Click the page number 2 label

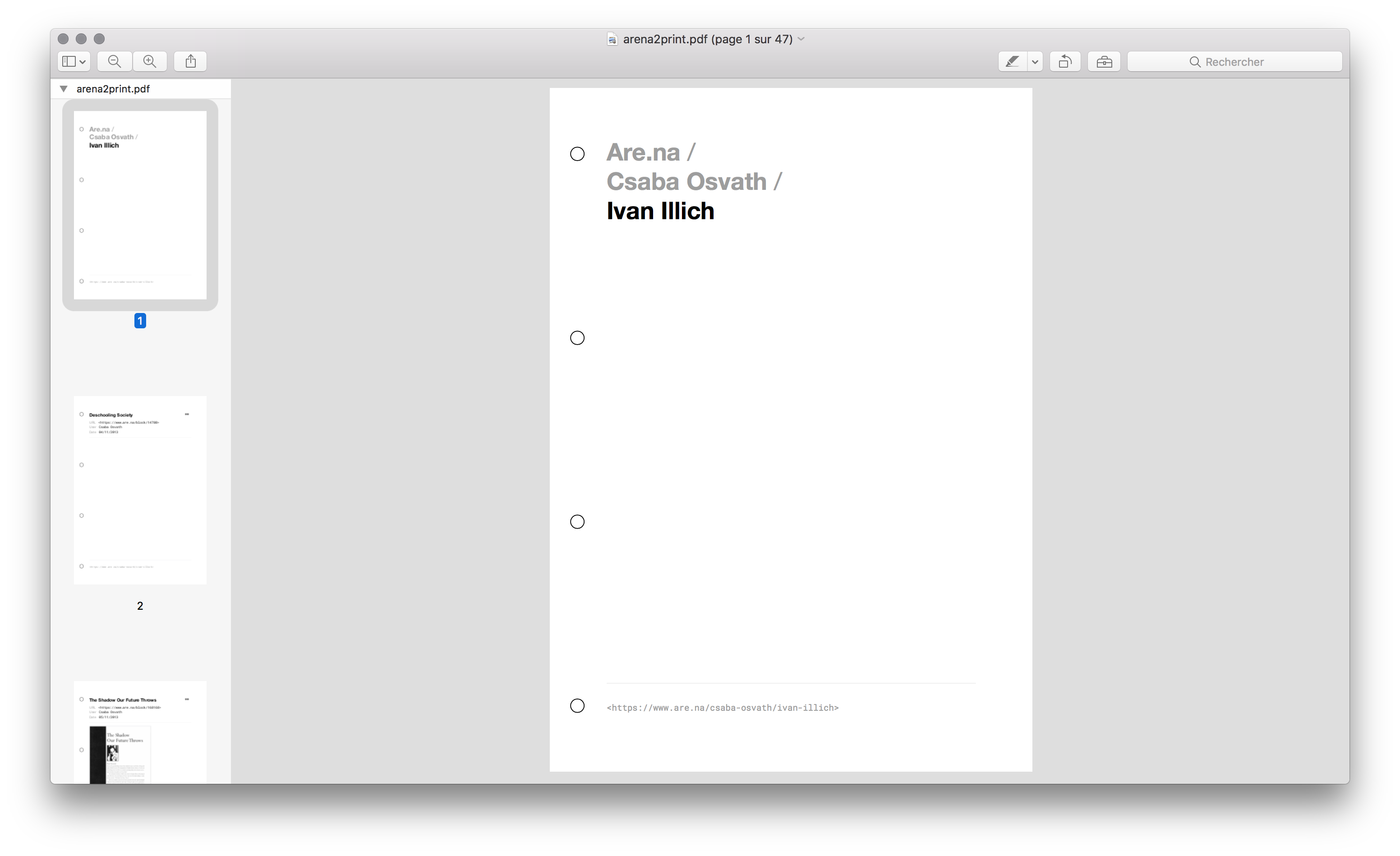click(140, 606)
